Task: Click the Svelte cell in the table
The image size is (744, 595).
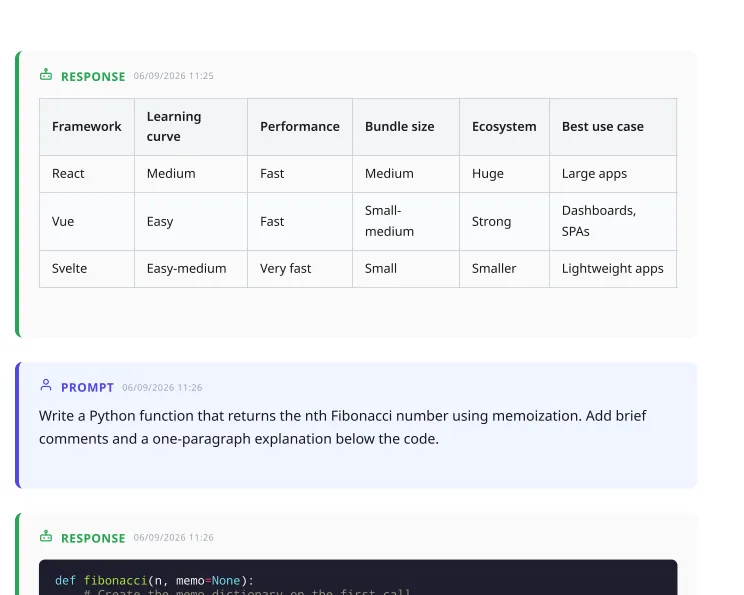Action: click(87, 269)
